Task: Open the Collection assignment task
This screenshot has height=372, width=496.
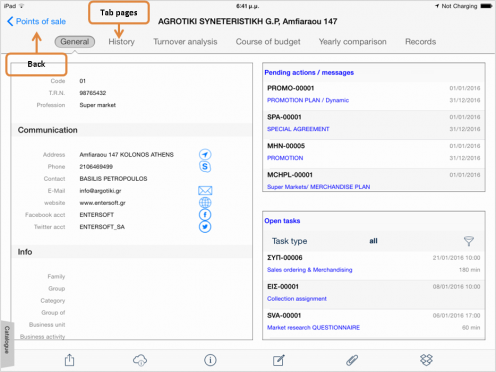Action: [297, 299]
